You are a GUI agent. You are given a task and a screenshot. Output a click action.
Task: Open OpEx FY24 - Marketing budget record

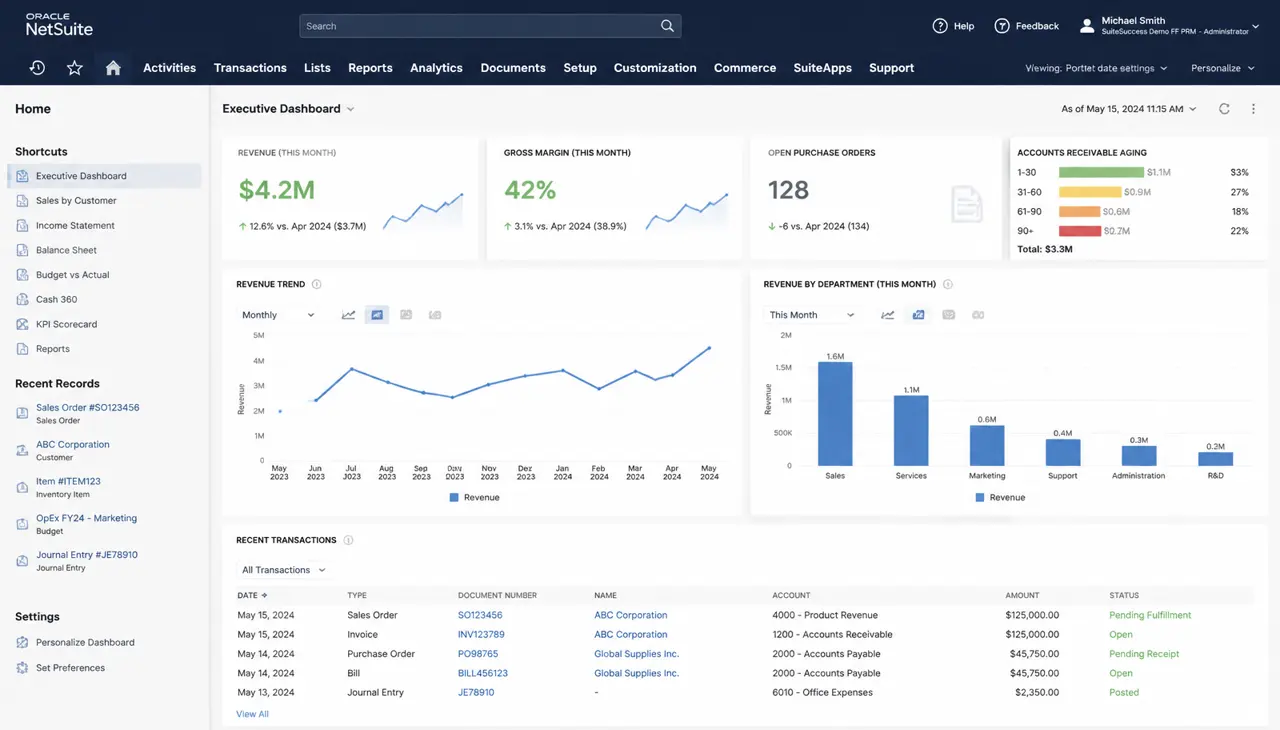[86, 518]
